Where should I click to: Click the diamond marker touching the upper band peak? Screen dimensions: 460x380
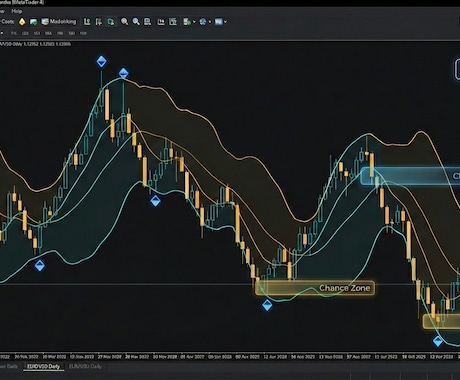point(123,73)
